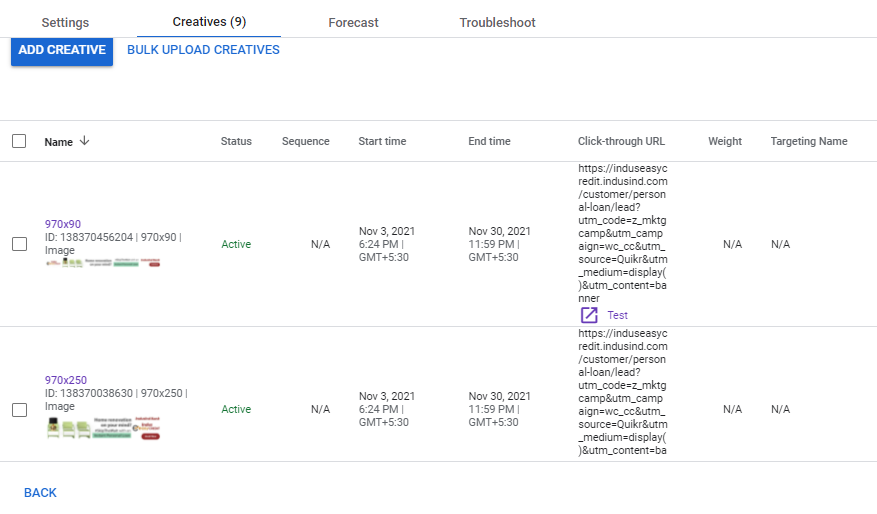
Task: Sort by the Name column header
Action: click(x=58, y=142)
